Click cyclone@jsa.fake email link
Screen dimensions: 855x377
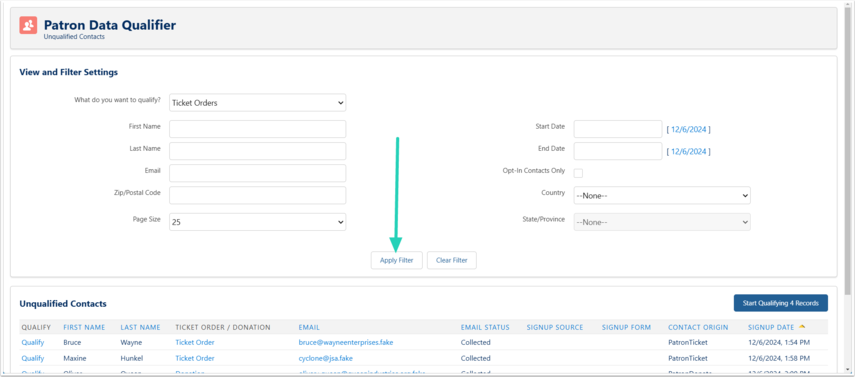327,358
